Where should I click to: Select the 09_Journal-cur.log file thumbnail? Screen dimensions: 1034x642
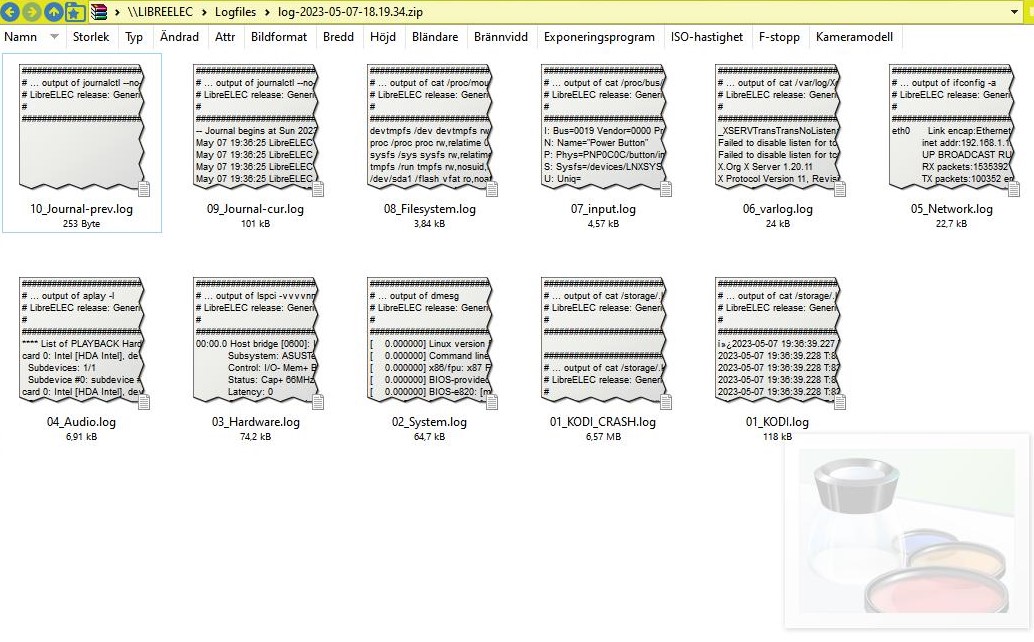pyautogui.click(x=255, y=126)
